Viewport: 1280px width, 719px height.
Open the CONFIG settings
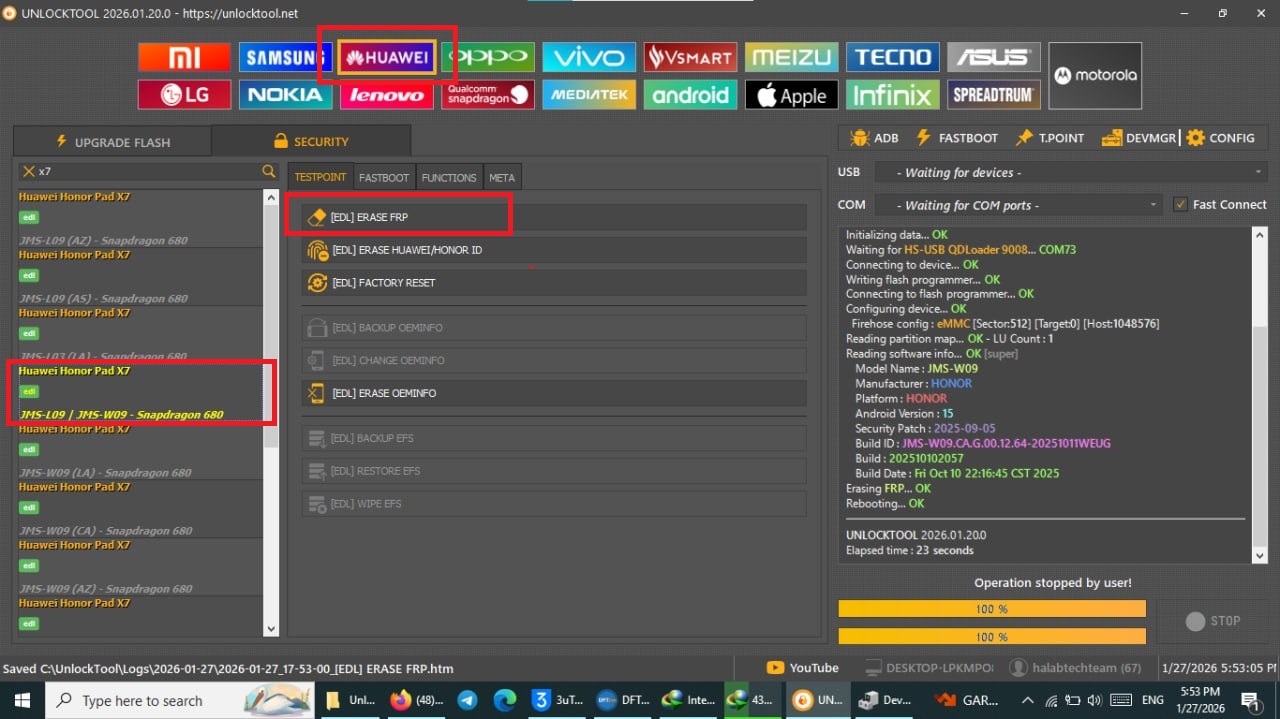tap(1220, 138)
